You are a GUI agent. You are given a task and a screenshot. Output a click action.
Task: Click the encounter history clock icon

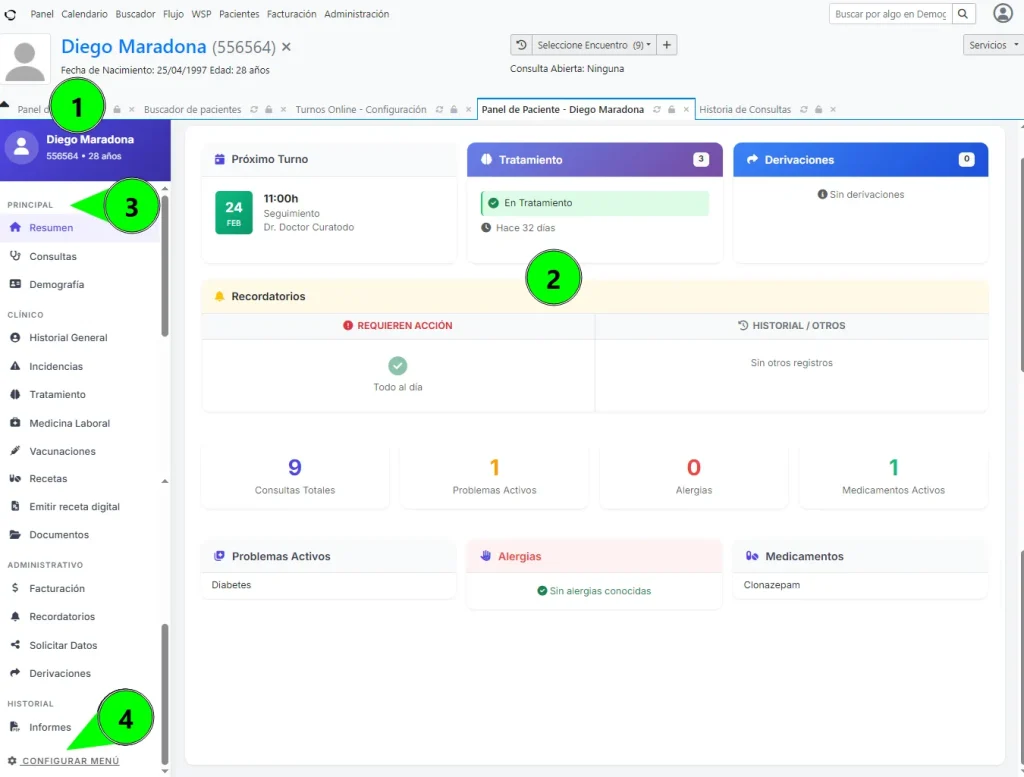pos(521,45)
